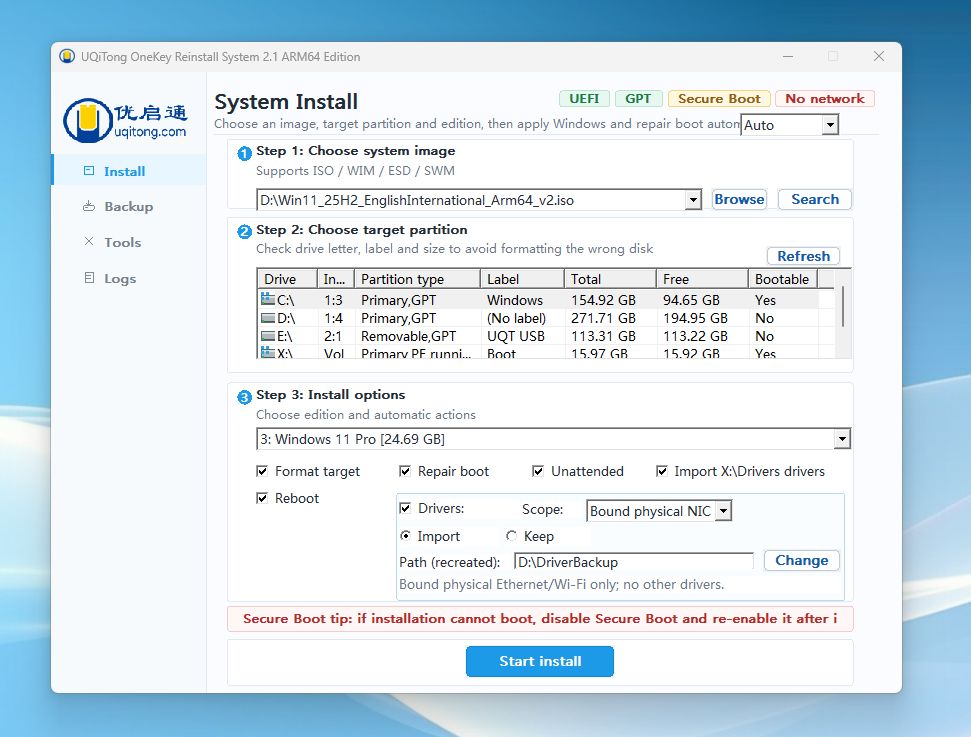Open the Windows edition dropdown
The image size is (971, 737).
[x=842, y=439]
